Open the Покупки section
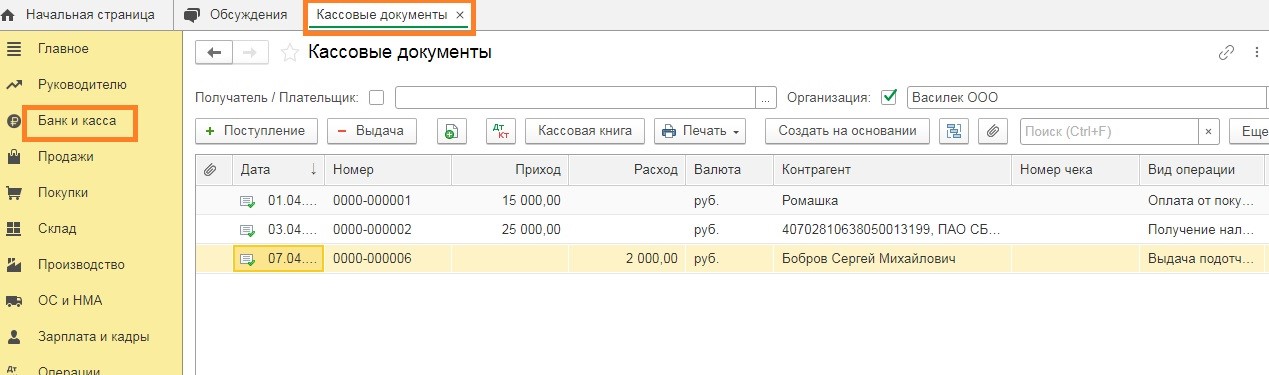1269x375 pixels. click(x=63, y=192)
